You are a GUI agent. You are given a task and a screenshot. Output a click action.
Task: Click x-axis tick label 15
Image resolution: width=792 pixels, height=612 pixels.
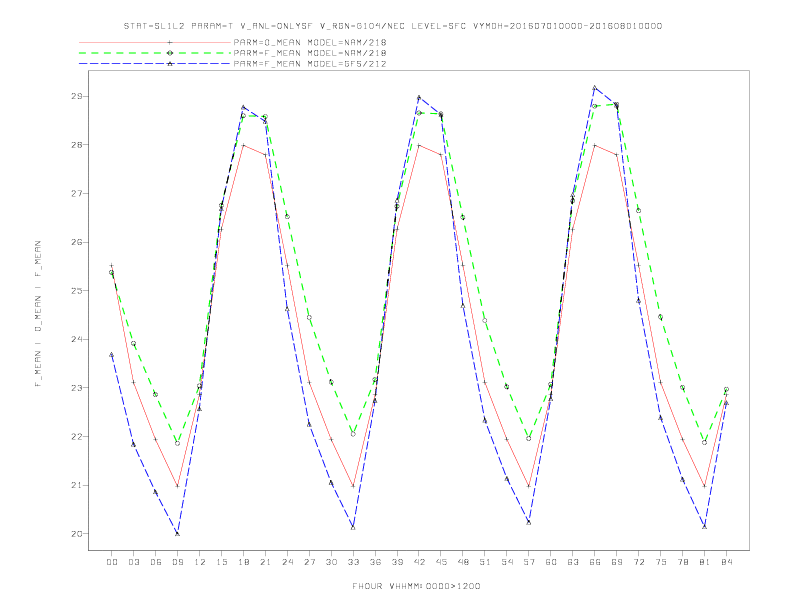(x=222, y=562)
